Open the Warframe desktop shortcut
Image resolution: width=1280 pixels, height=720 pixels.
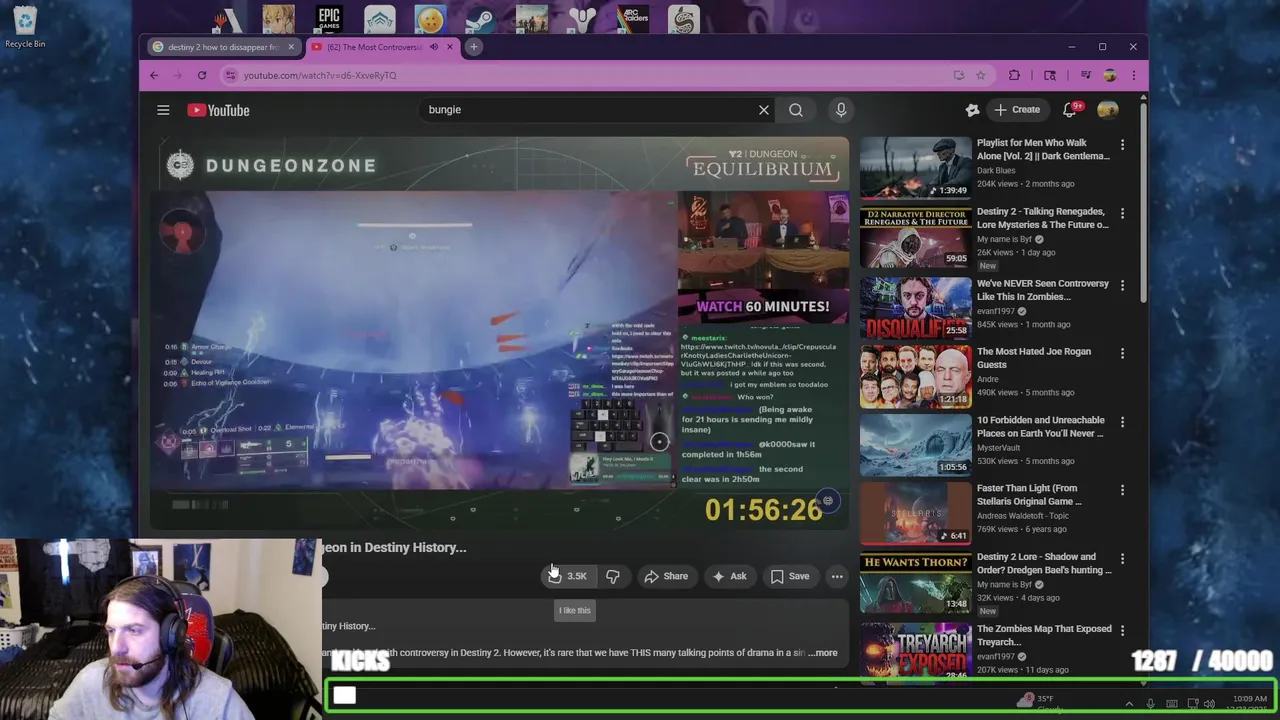coord(380,19)
